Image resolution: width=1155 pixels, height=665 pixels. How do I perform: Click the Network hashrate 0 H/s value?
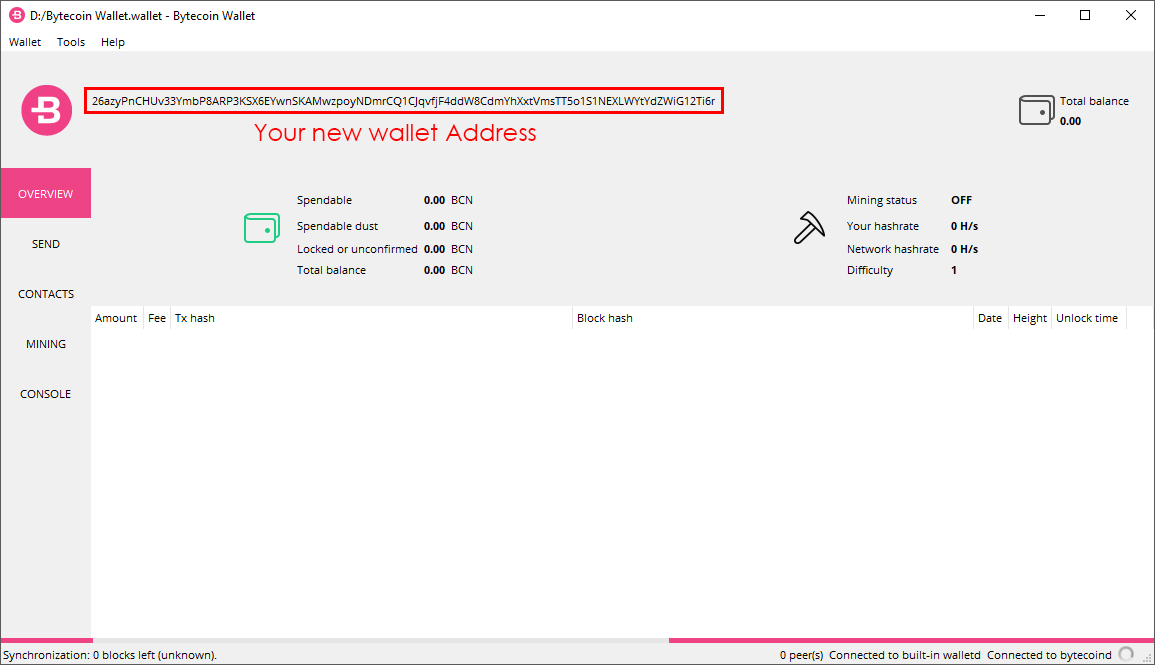964,249
